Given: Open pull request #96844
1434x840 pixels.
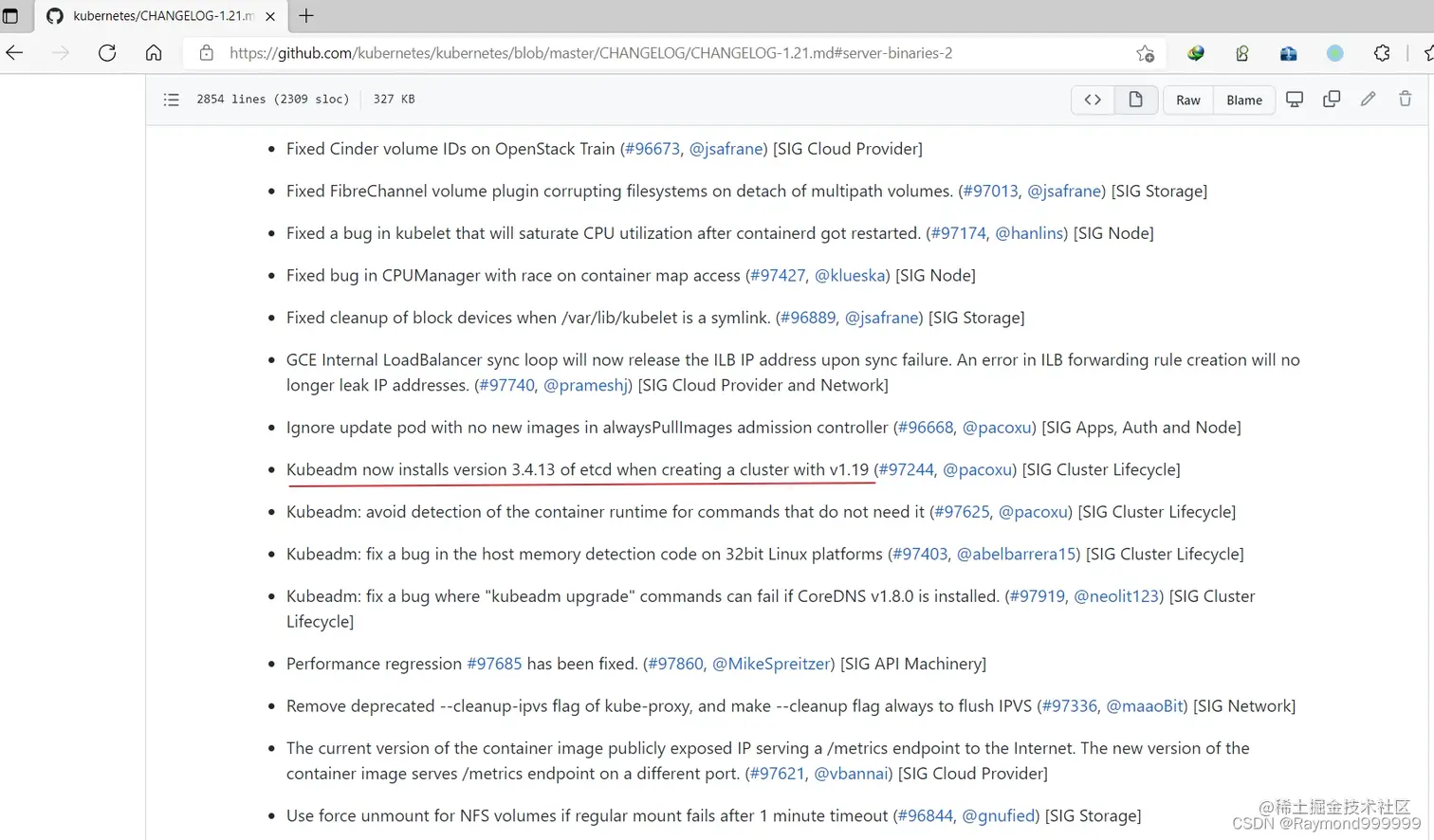Looking at the screenshot, I should [x=926, y=816].
